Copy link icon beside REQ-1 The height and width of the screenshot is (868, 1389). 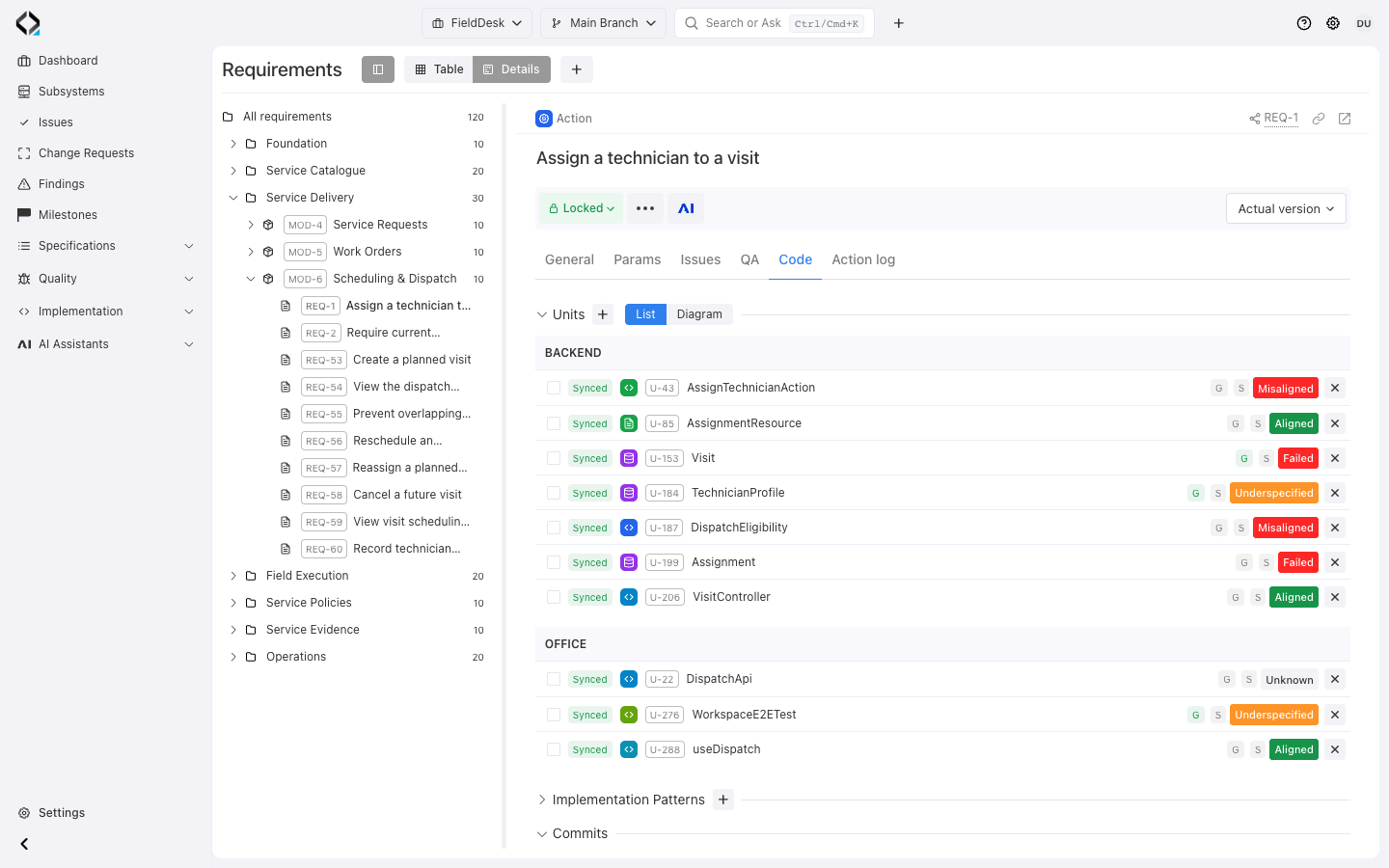tap(1319, 119)
